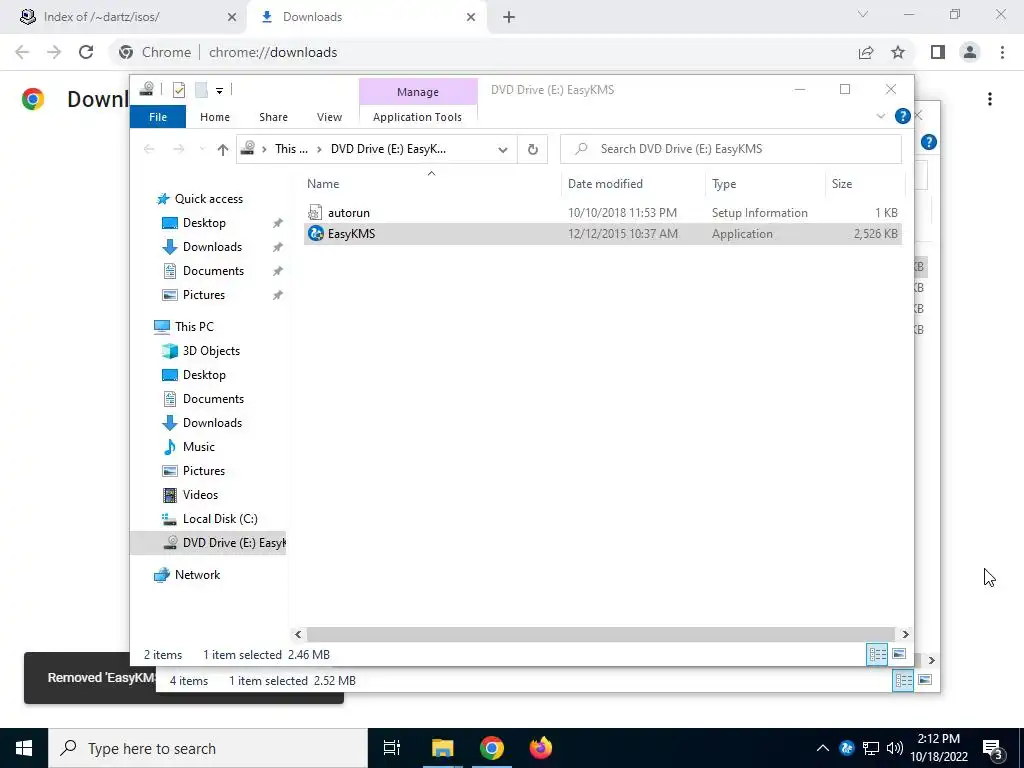Viewport: 1024px width, 768px height.
Task: Switch back window to Large icons view
Action: coord(925,680)
